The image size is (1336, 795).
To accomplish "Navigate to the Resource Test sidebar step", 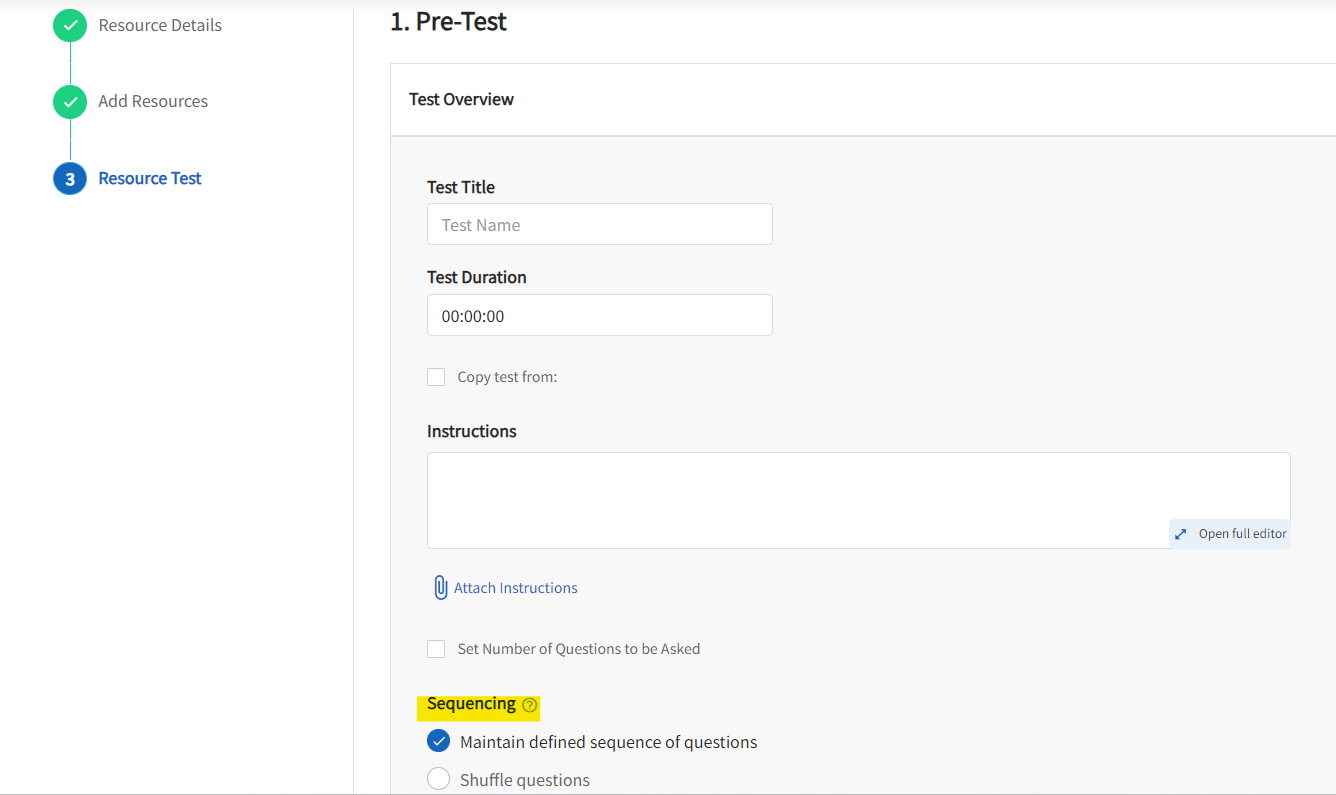I will point(149,178).
